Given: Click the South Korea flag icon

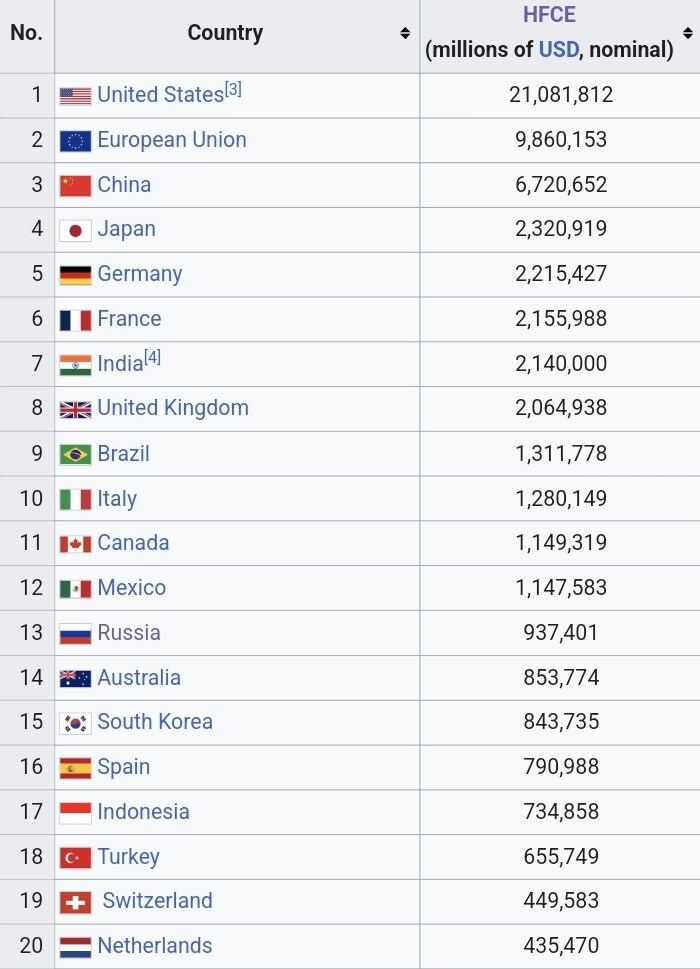Looking at the screenshot, I should click(x=75, y=723).
